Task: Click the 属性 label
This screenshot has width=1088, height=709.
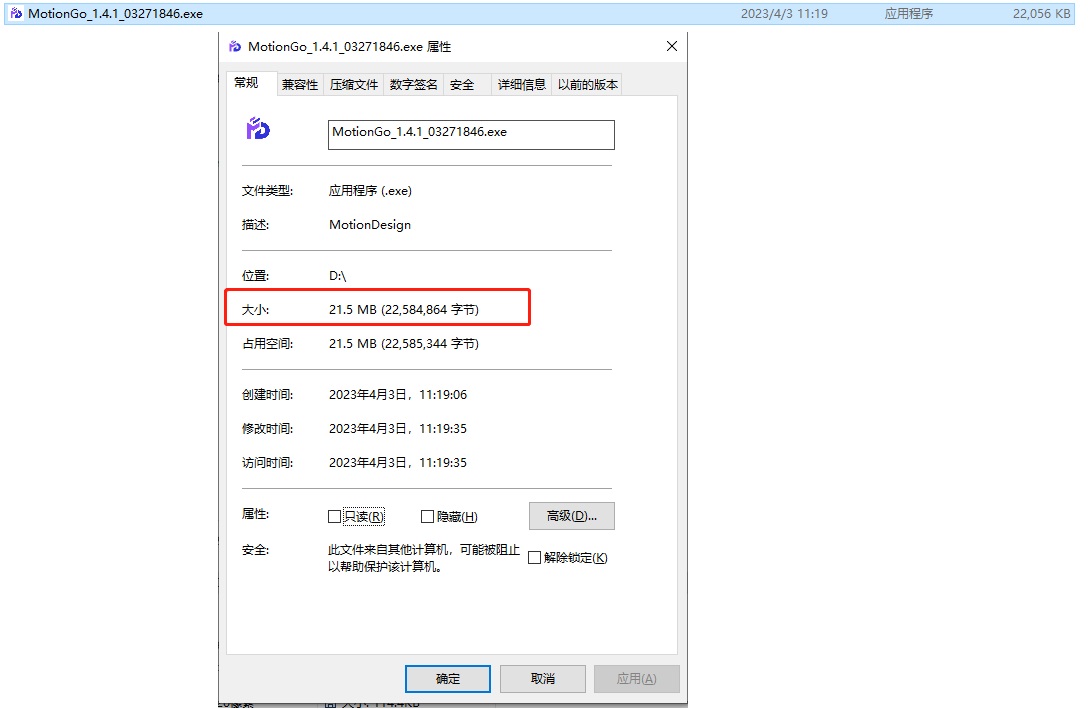Action: pyautogui.click(x=255, y=514)
